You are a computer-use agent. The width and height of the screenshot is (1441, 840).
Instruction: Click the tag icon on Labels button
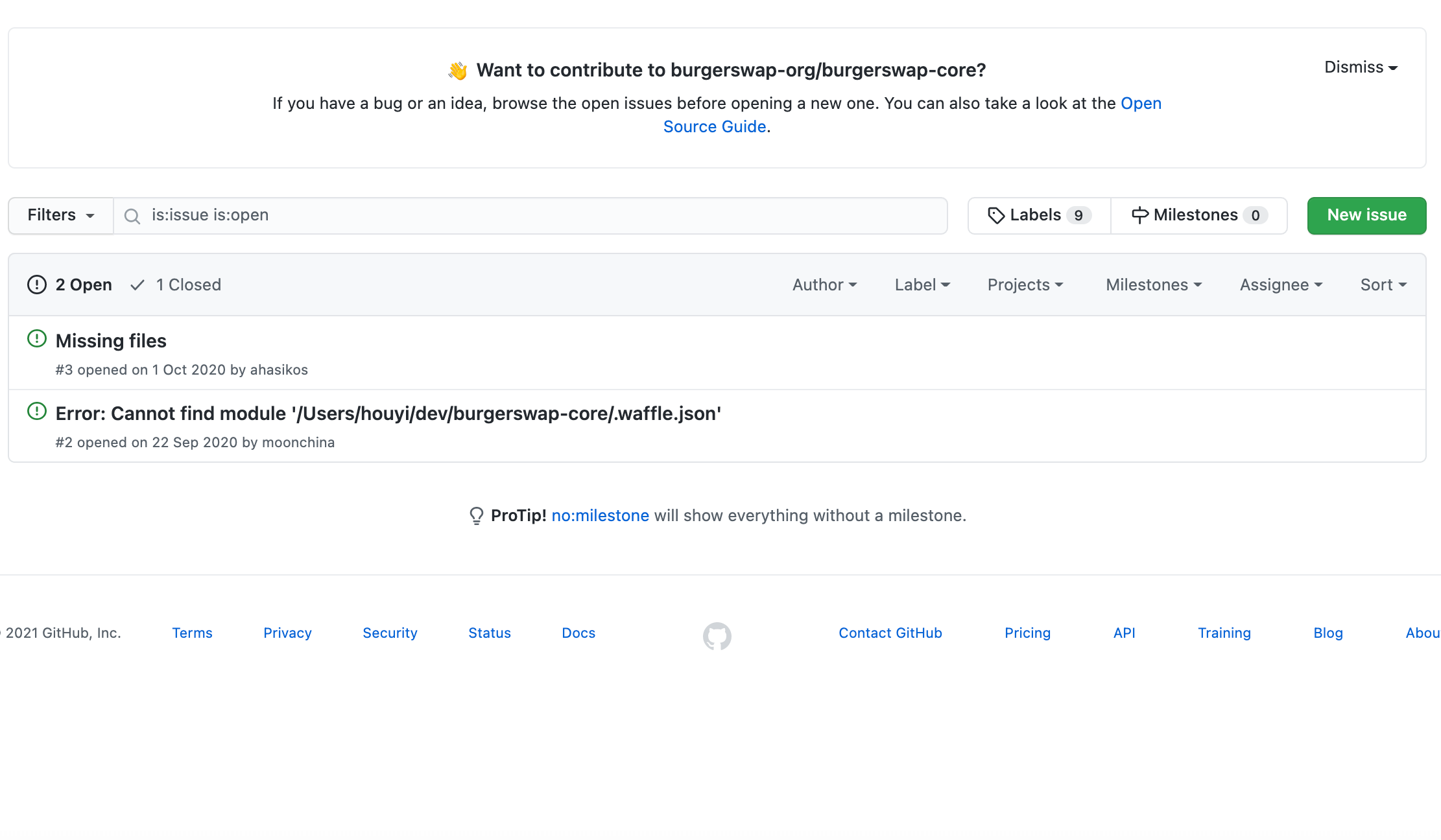tap(995, 216)
